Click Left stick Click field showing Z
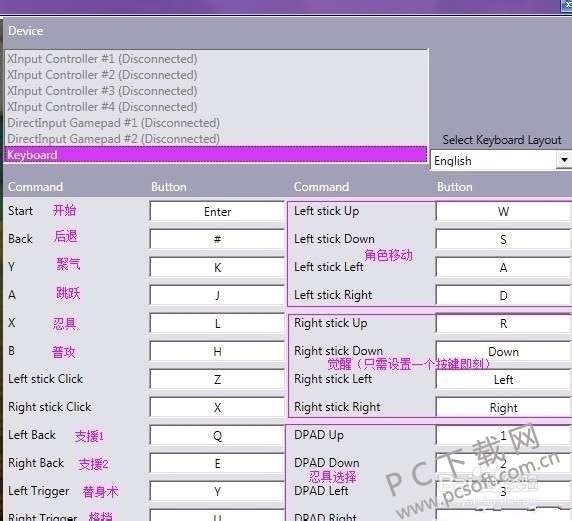Image resolution: width=572 pixels, height=521 pixels. (217, 380)
